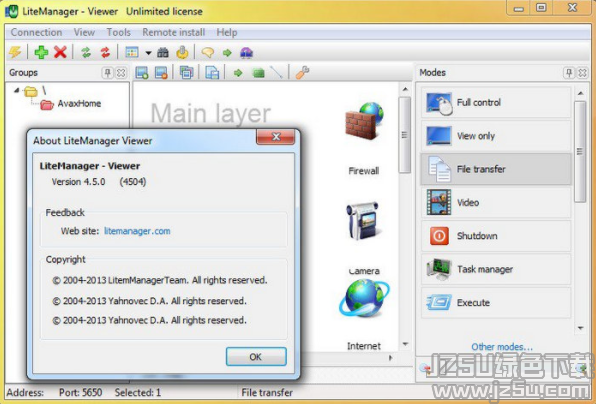Select Task manager mode

click(x=496, y=269)
